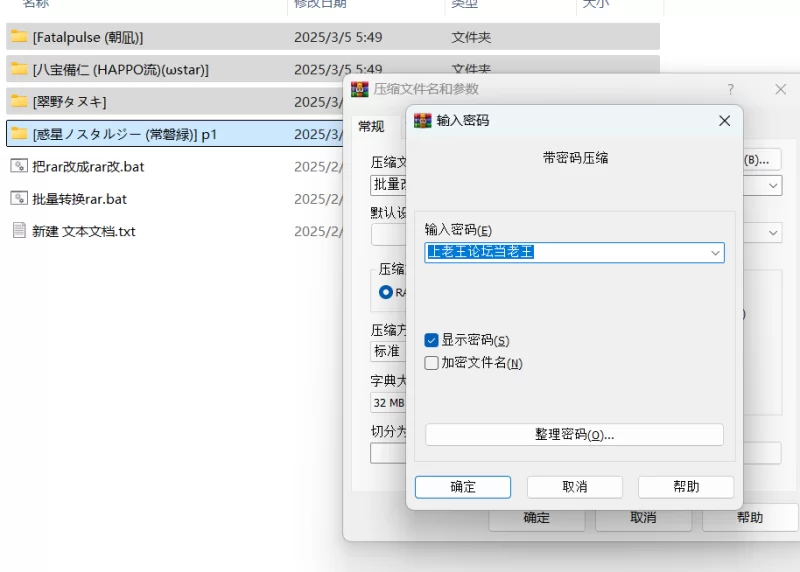The height and width of the screenshot is (572, 800).
Task: Select the RAR format radio button
Action: [x=386, y=292]
